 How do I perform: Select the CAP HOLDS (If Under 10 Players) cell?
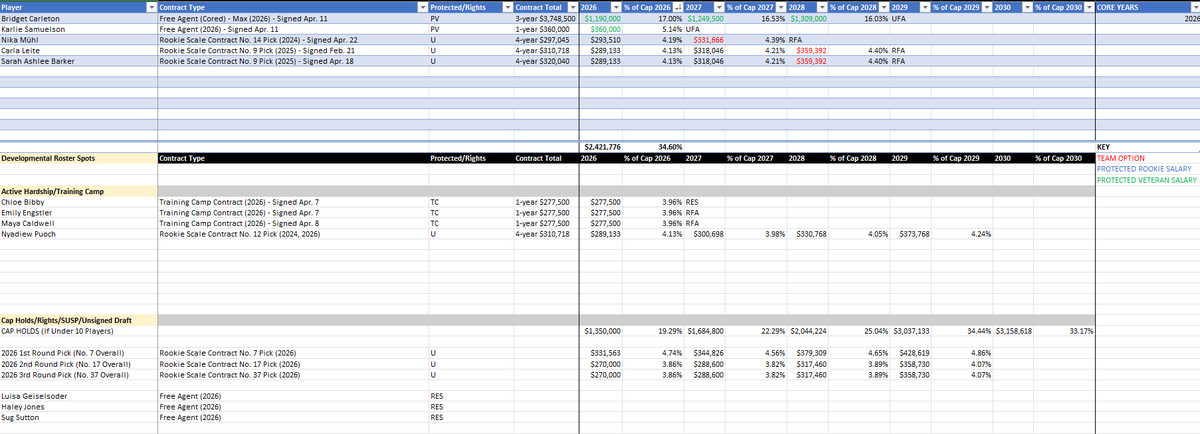coord(78,331)
